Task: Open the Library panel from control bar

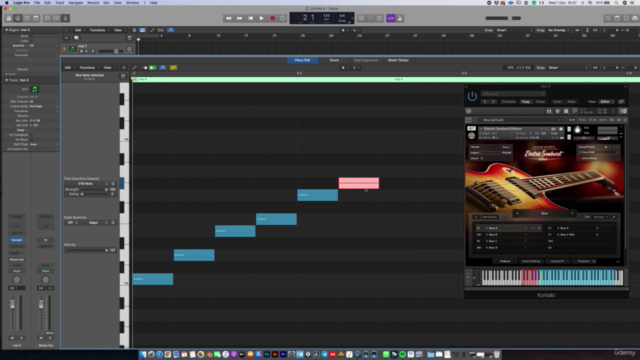Action: click(9, 18)
